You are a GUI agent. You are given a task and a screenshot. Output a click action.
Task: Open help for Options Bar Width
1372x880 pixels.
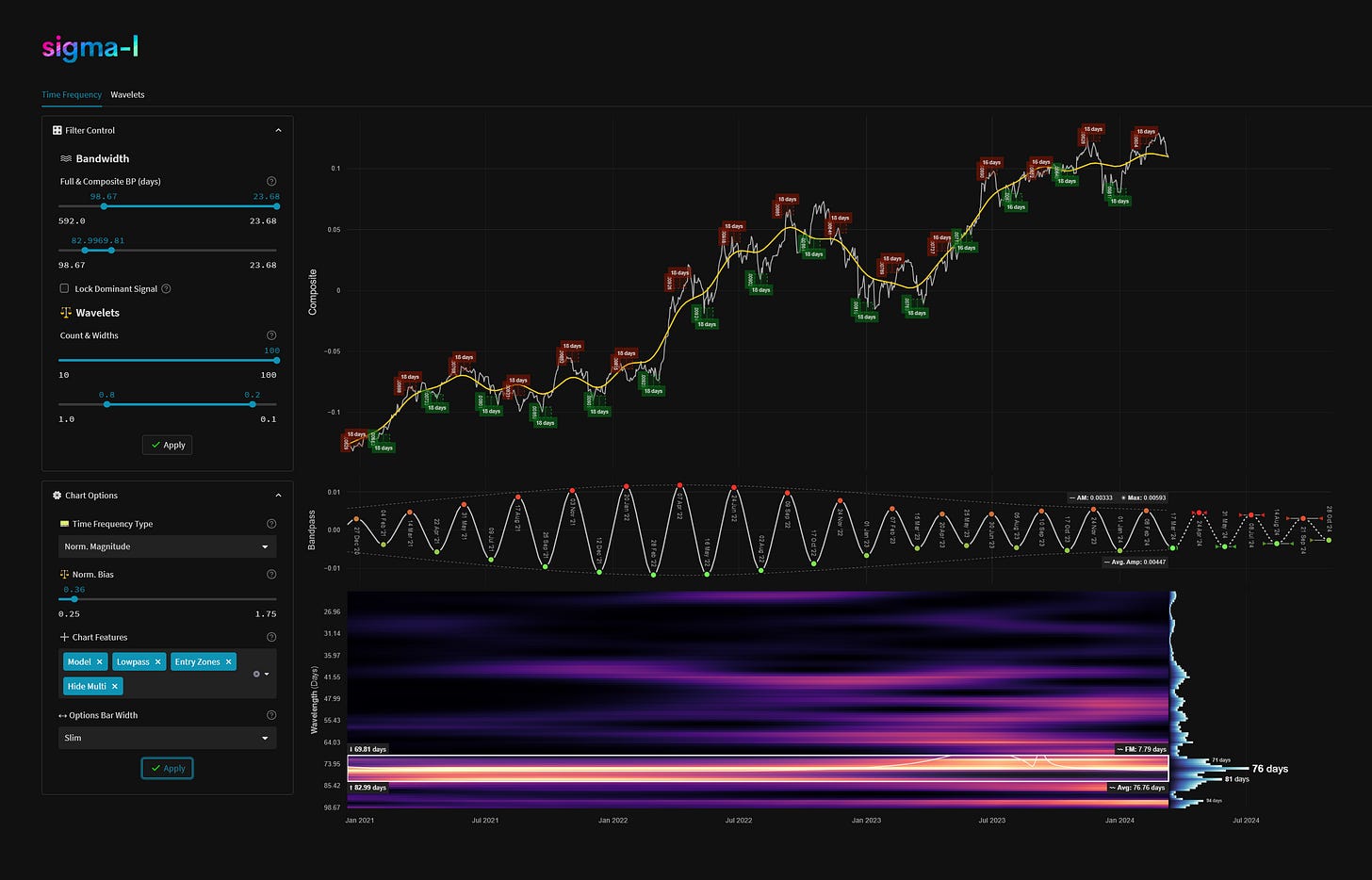271,715
